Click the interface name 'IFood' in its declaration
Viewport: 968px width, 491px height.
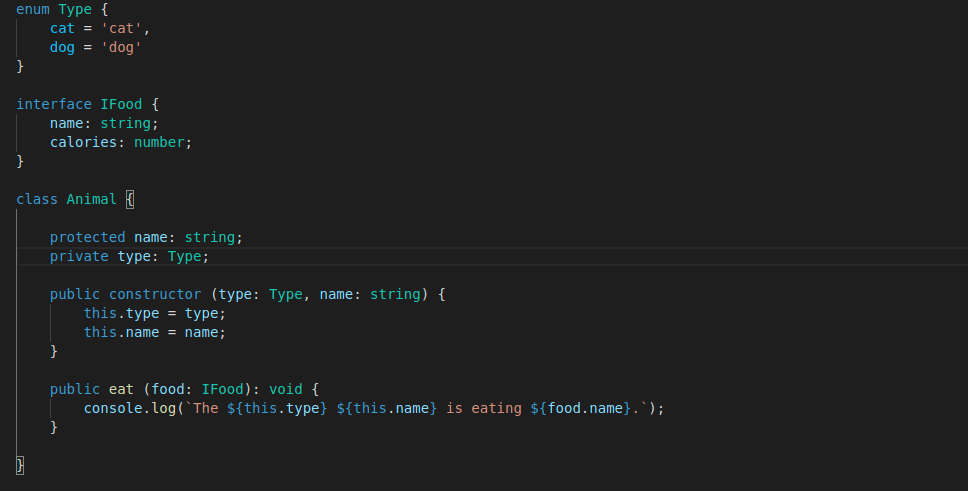[x=121, y=104]
